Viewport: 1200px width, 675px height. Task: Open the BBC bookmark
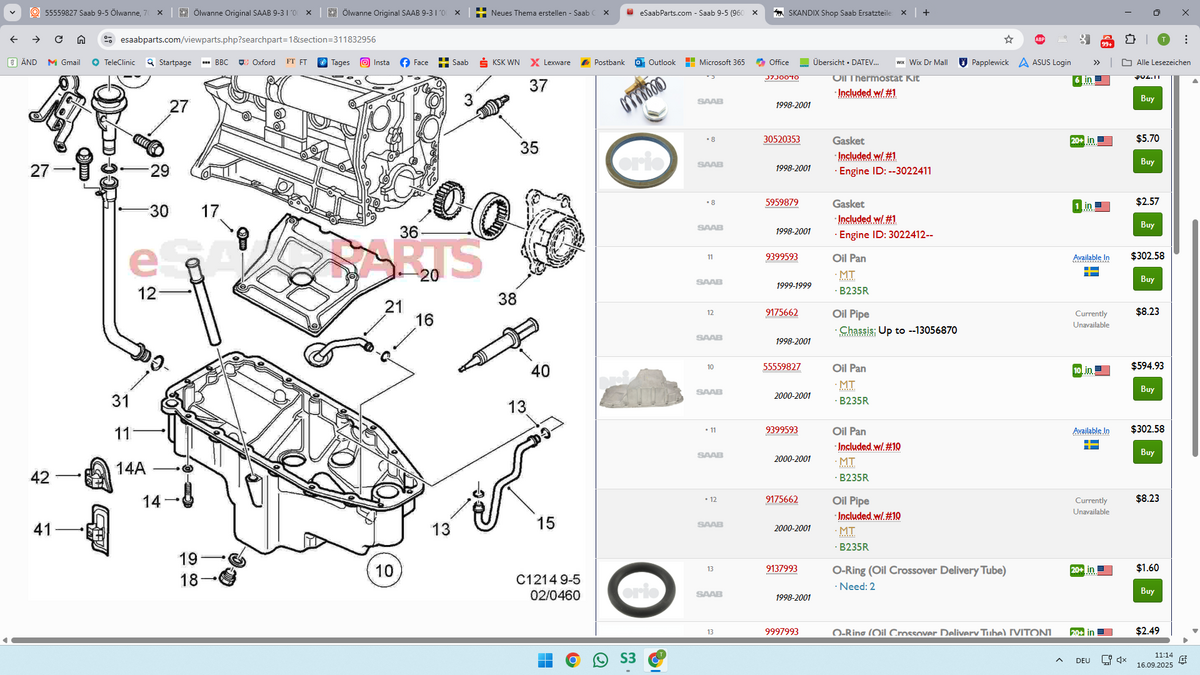[215, 62]
